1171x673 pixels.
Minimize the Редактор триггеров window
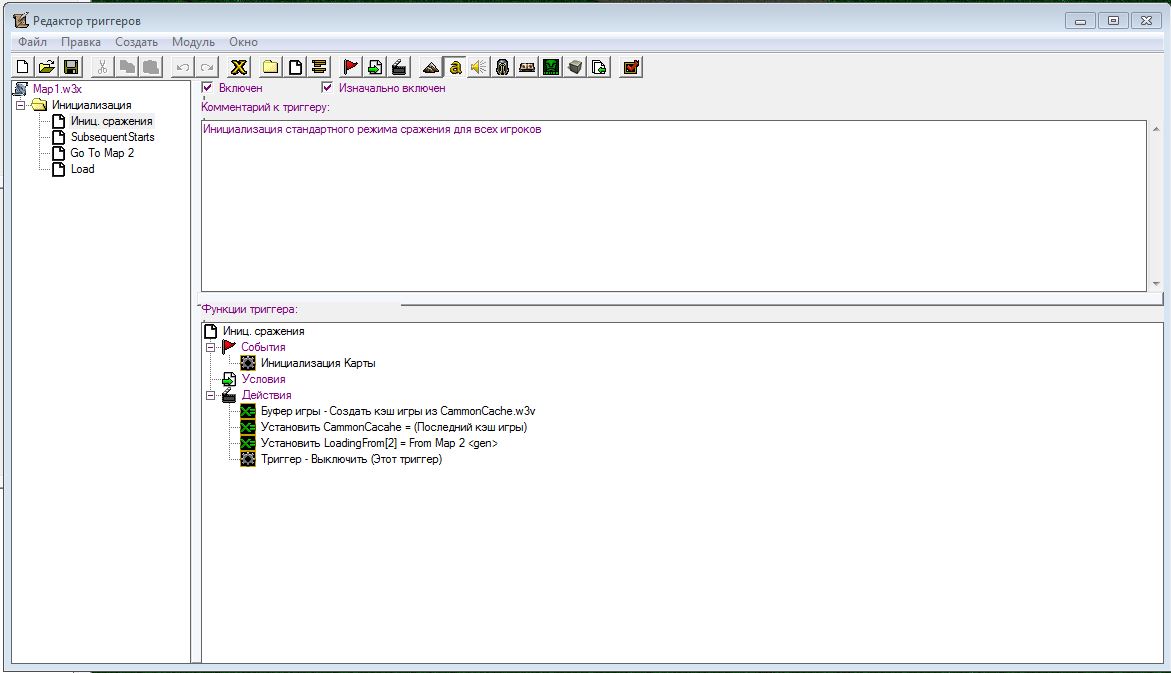tap(1080, 21)
